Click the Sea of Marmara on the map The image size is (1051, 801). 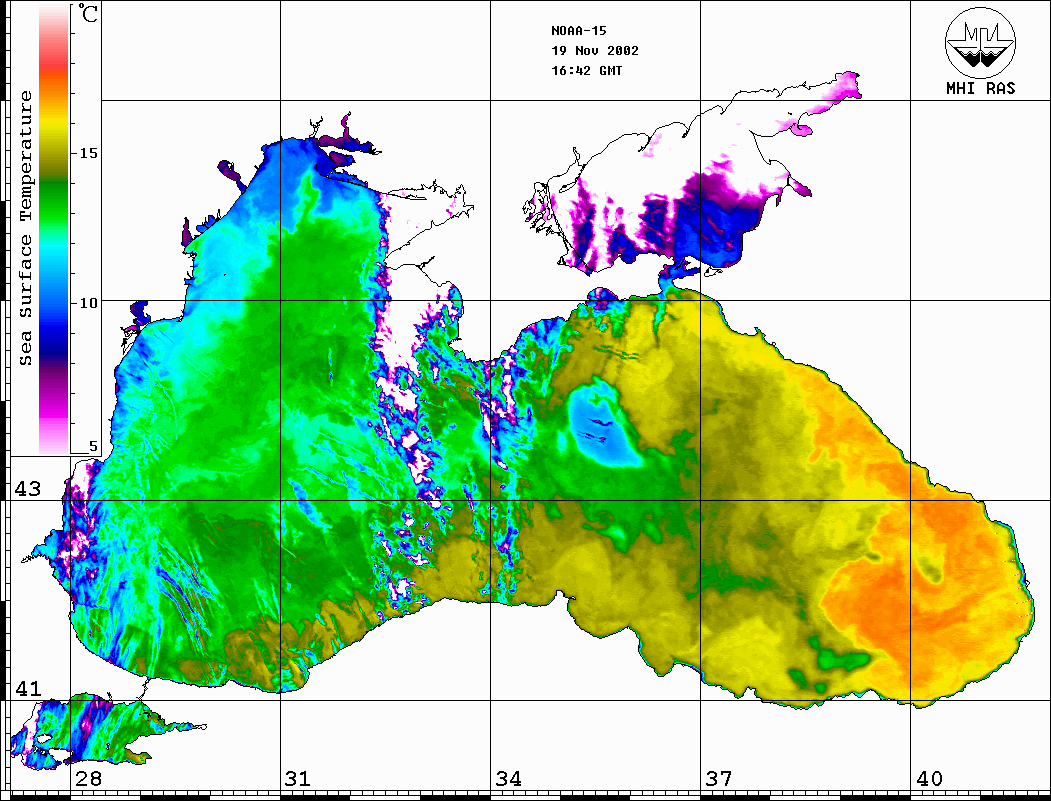pyautogui.click(x=94, y=732)
